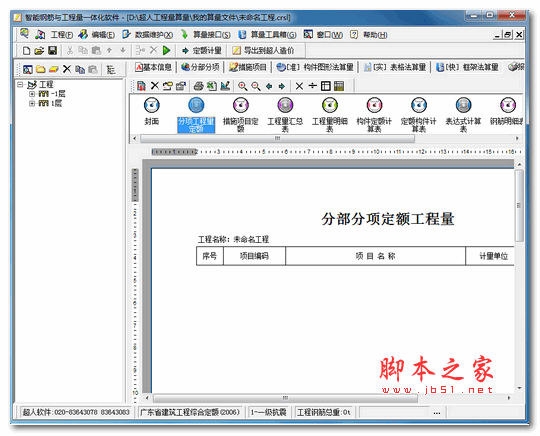Click the ellipsis button in status bar
The width and height of the screenshot is (540, 436).
pyautogui.click(x=437, y=412)
